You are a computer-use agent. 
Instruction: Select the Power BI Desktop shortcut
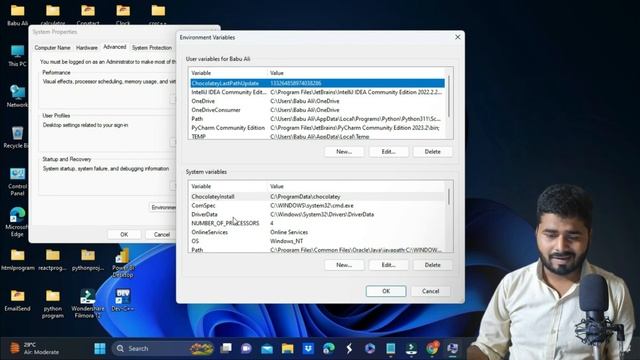point(123,263)
